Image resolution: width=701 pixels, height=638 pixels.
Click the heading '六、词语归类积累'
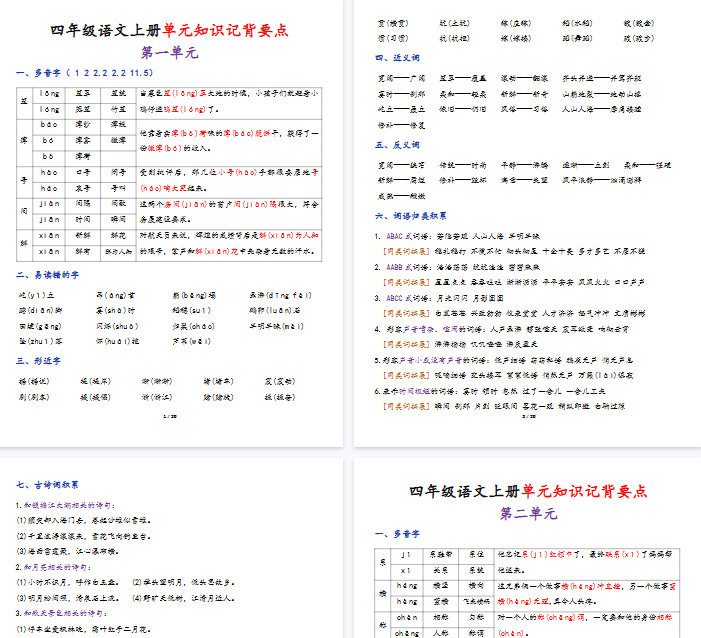(410, 216)
